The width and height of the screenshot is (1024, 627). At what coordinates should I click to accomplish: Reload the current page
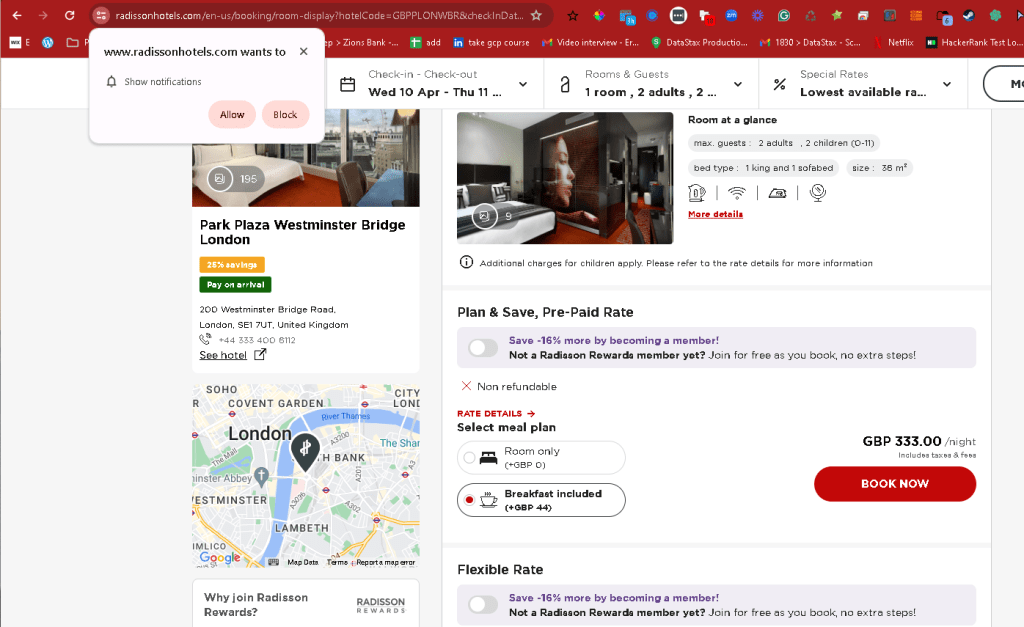pyautogui.click(x=69, y=15)
